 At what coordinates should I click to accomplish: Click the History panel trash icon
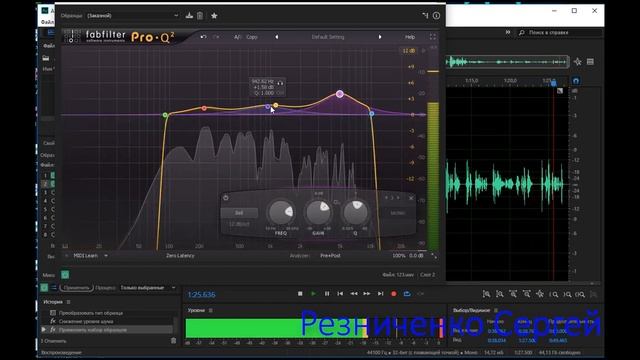[173, 340]
